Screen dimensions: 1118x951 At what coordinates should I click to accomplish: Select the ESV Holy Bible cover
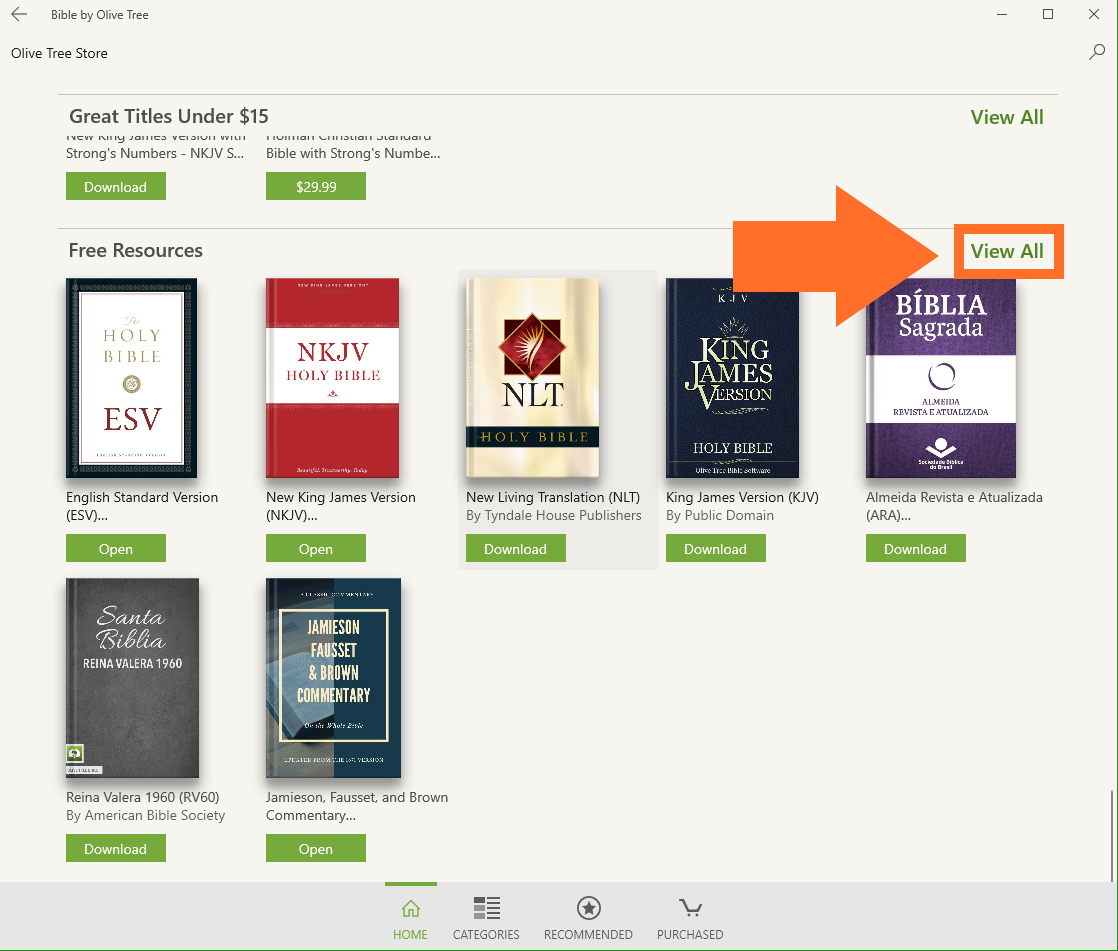[x=132, y=378]
